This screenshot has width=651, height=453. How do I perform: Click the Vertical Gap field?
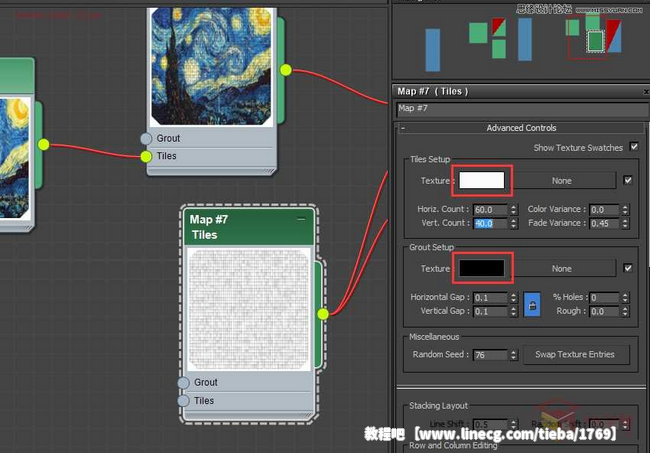(x=490, y=311)
